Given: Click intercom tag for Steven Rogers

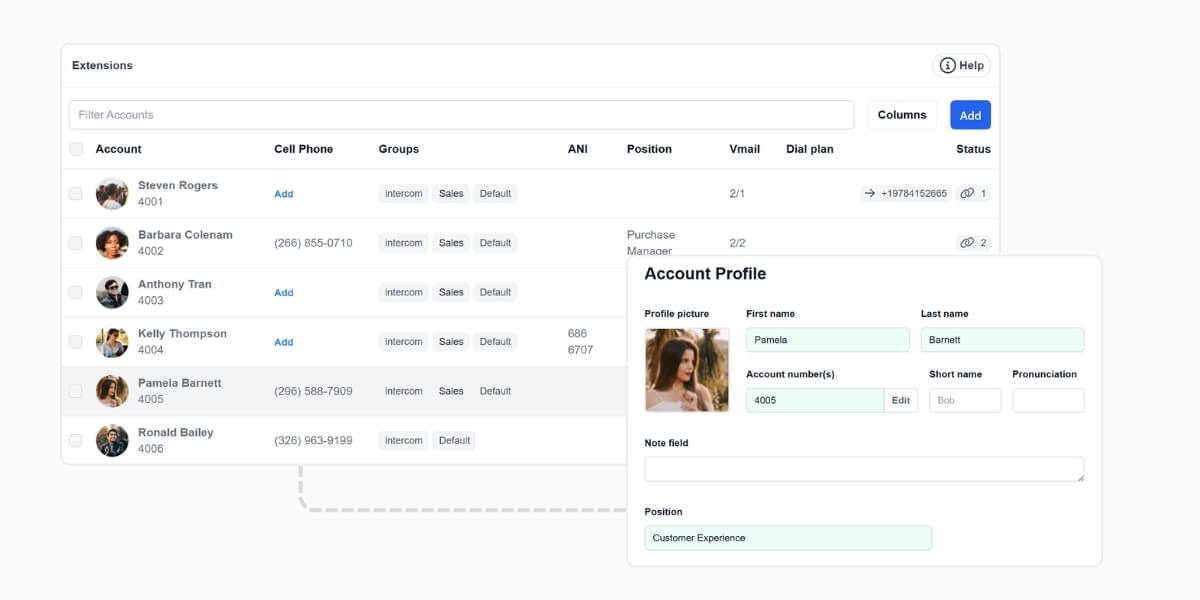Looking at the screenshot, I should pyautogui.click(x=404, y=193).
